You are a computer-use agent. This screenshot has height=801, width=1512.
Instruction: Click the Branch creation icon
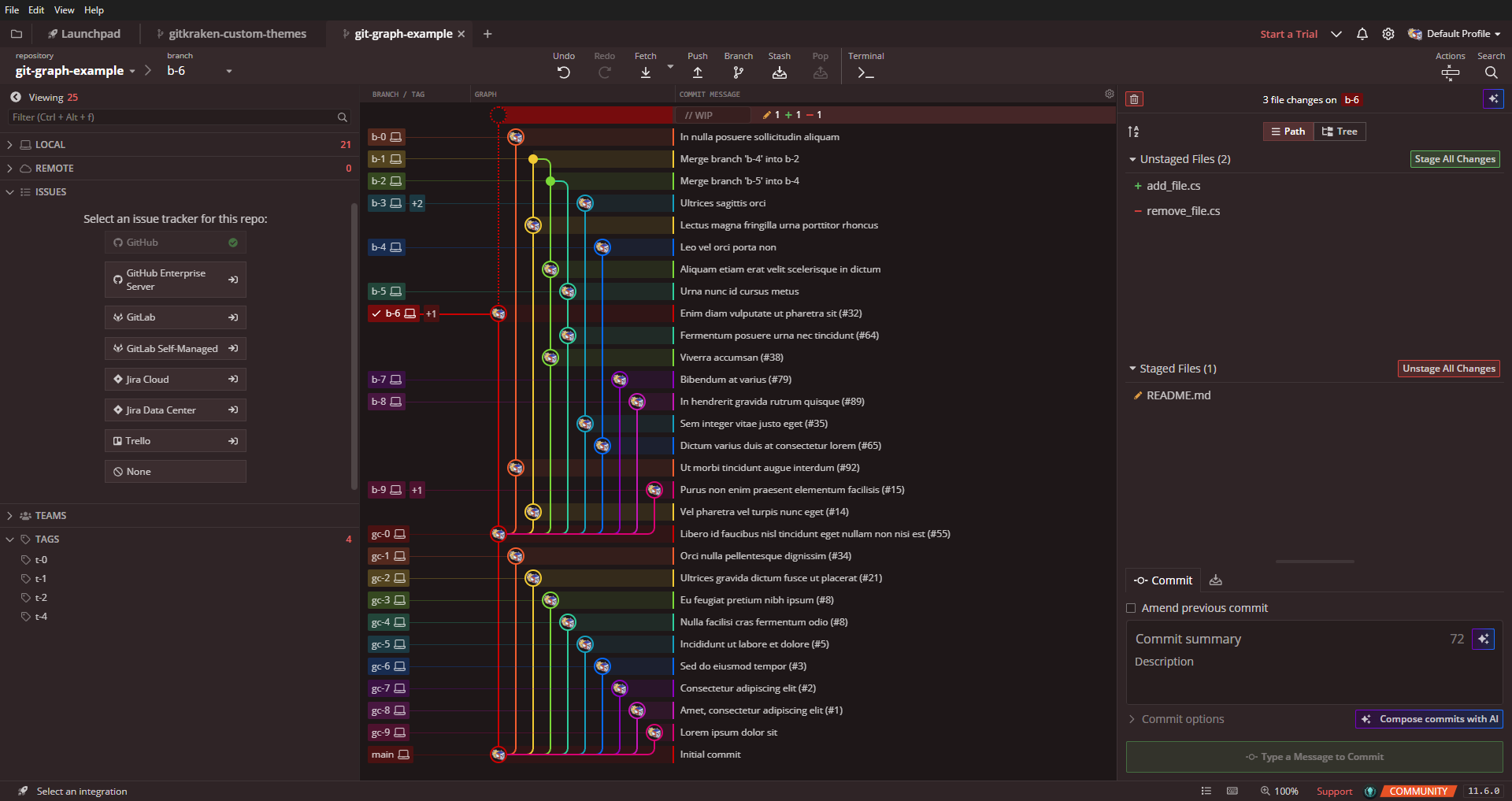click(x=738, y=72)
